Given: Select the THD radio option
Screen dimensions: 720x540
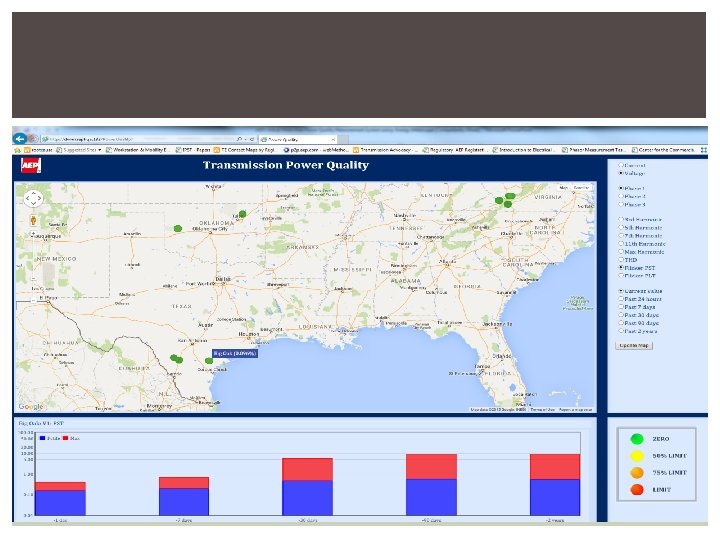Looking at the screenshot, I should click(621, 260).
